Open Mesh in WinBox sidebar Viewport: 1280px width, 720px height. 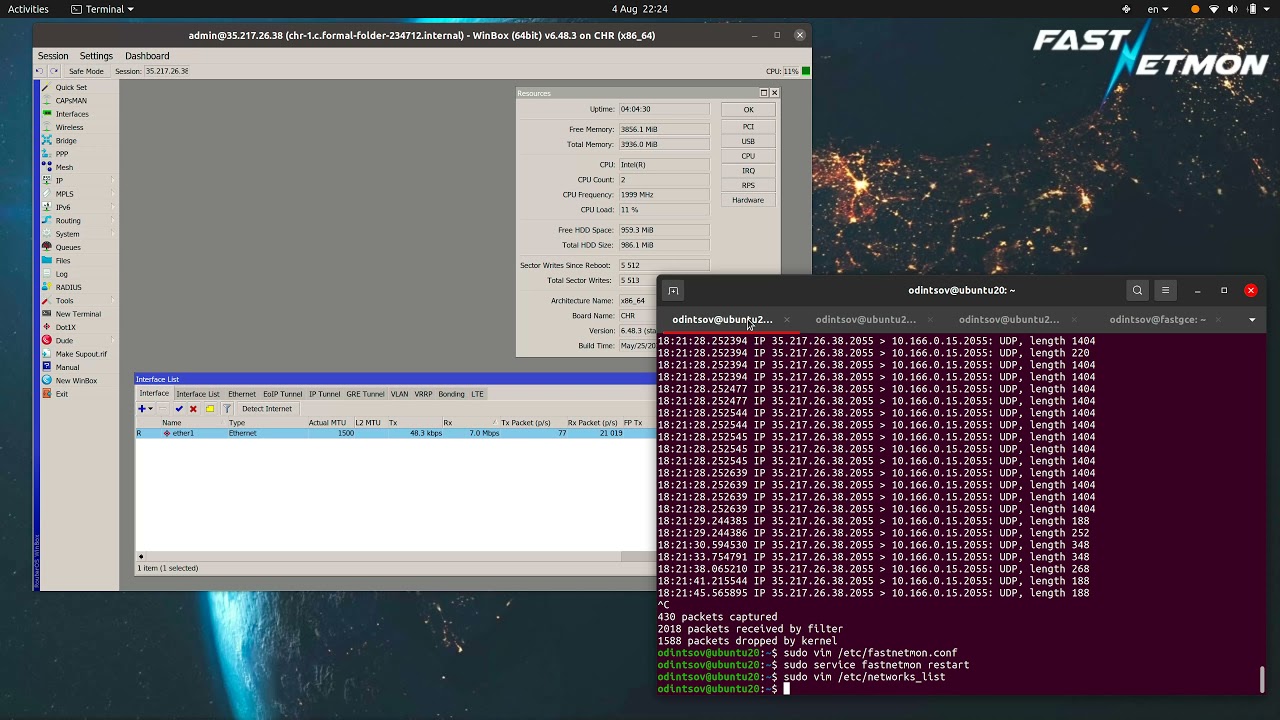tap(64, 167)
